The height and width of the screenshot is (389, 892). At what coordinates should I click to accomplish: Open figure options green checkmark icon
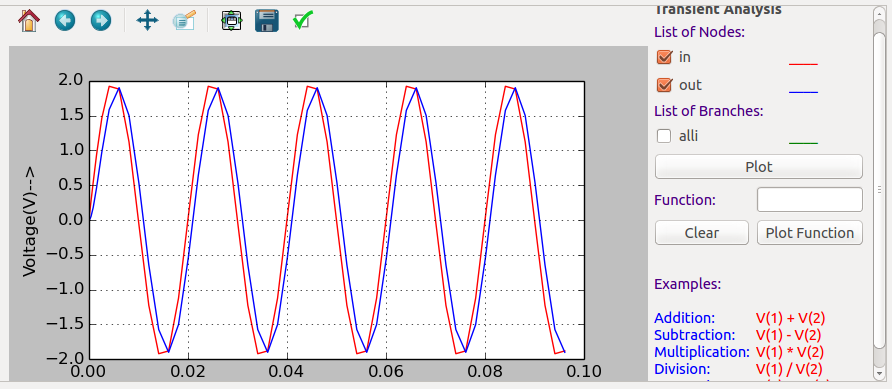pos(302,21)
